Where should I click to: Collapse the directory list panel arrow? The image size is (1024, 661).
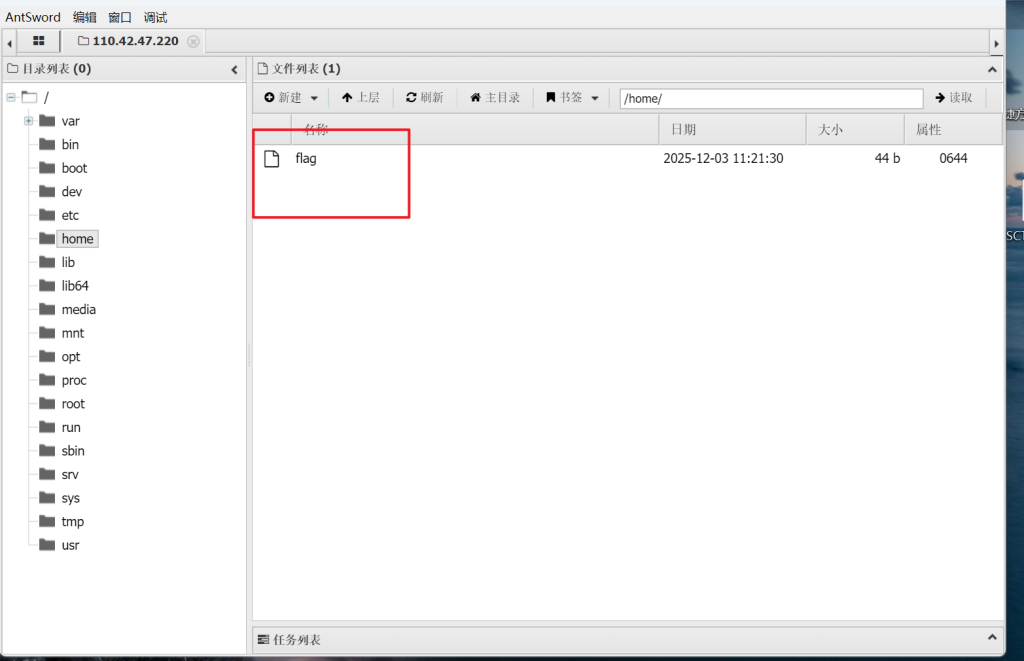click(x=235, y=69)
